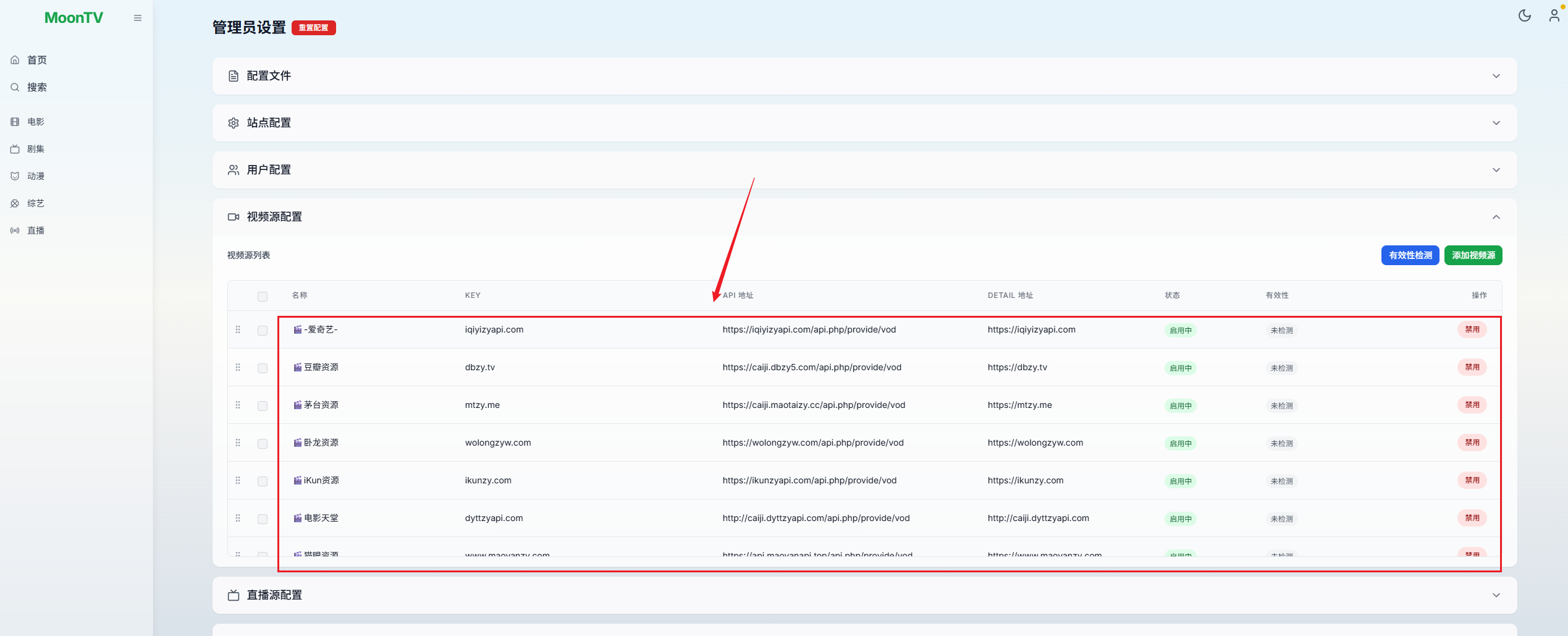This screenshot has height=636, width=1568.
Task: Click the MoonTV logo
Action: point(74,18)
